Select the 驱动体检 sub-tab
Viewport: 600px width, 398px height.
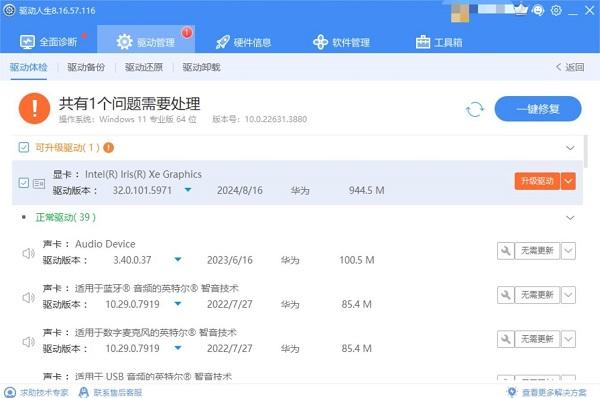click(x=29, y=67)
